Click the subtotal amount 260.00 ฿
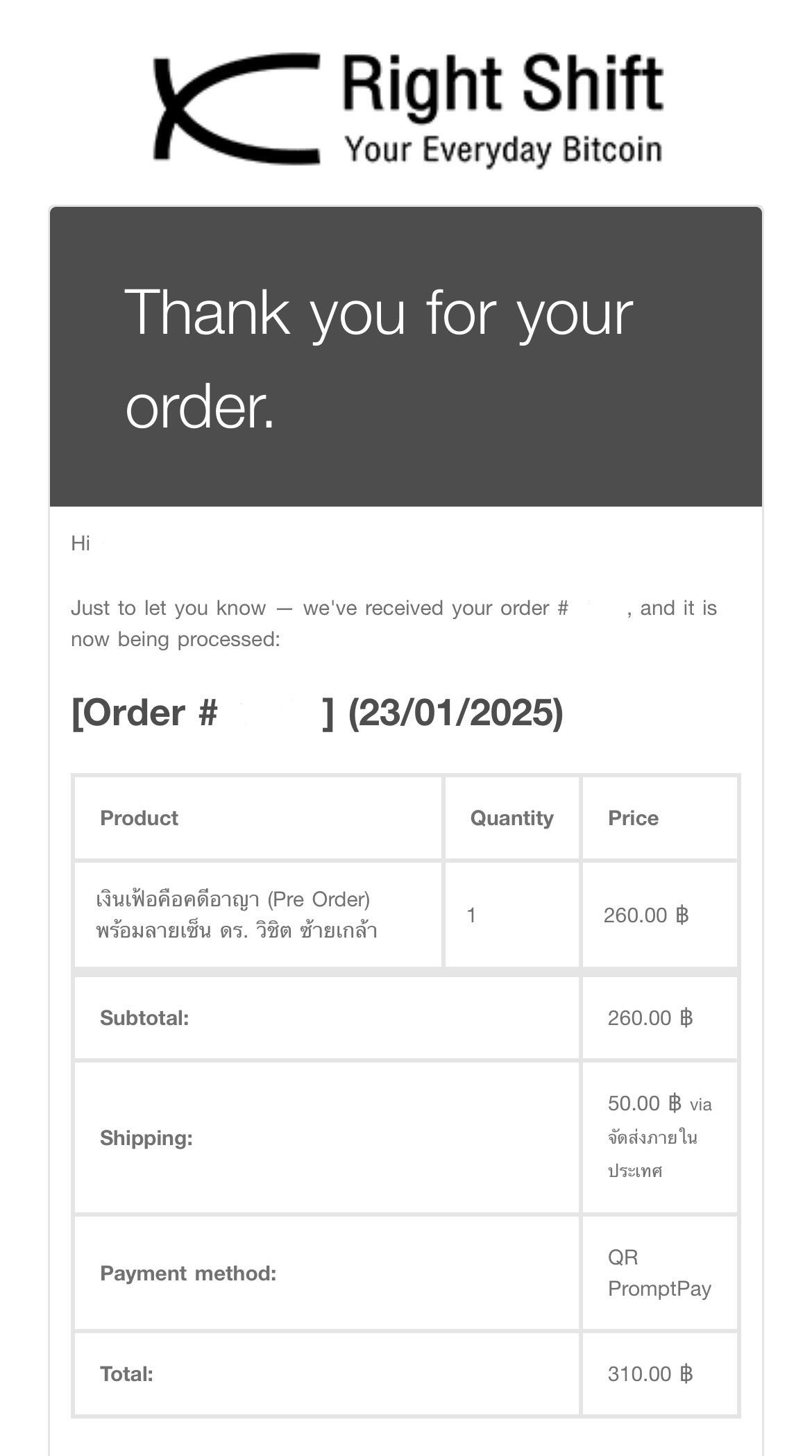The width and height of the screenshot is (812, 1456). (x=650, y=1018)
